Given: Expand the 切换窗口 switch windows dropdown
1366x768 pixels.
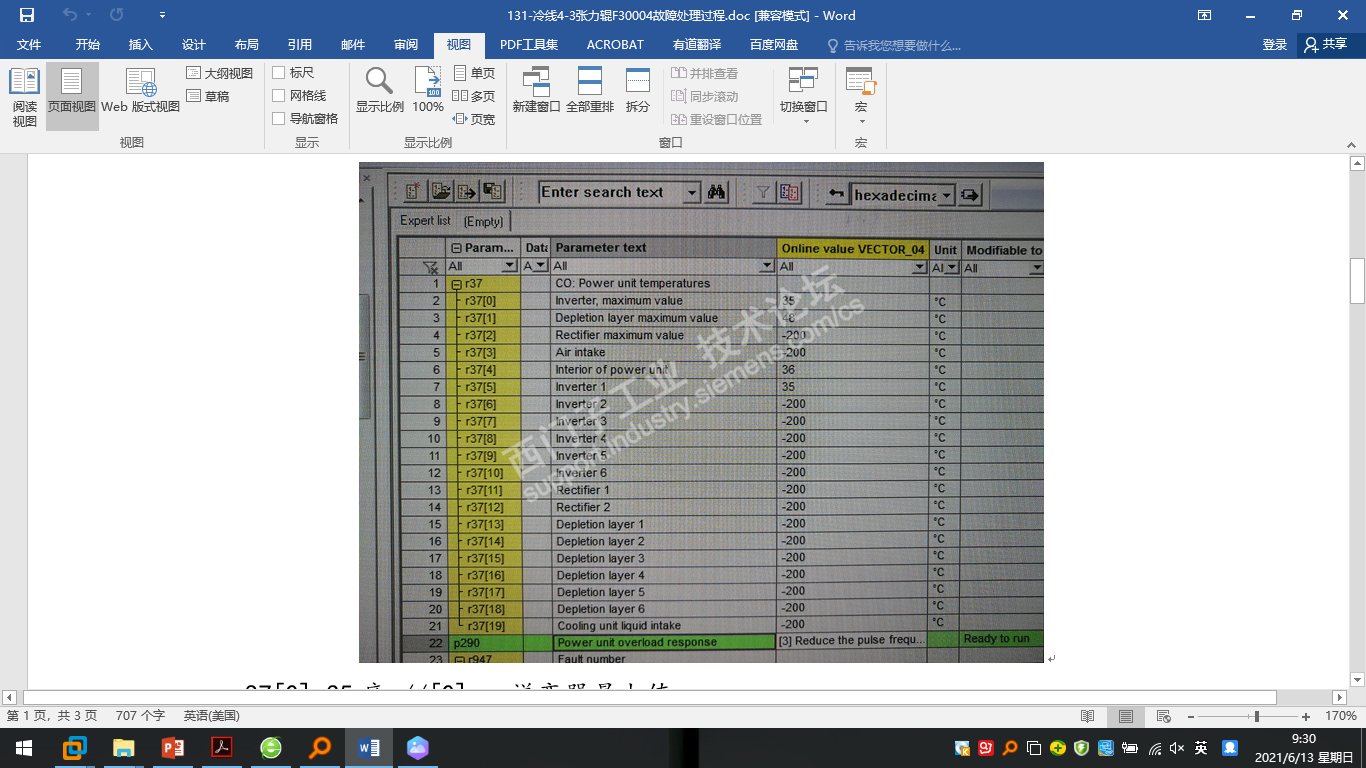Looking at the screenshot, I should [x=804, y=95].
